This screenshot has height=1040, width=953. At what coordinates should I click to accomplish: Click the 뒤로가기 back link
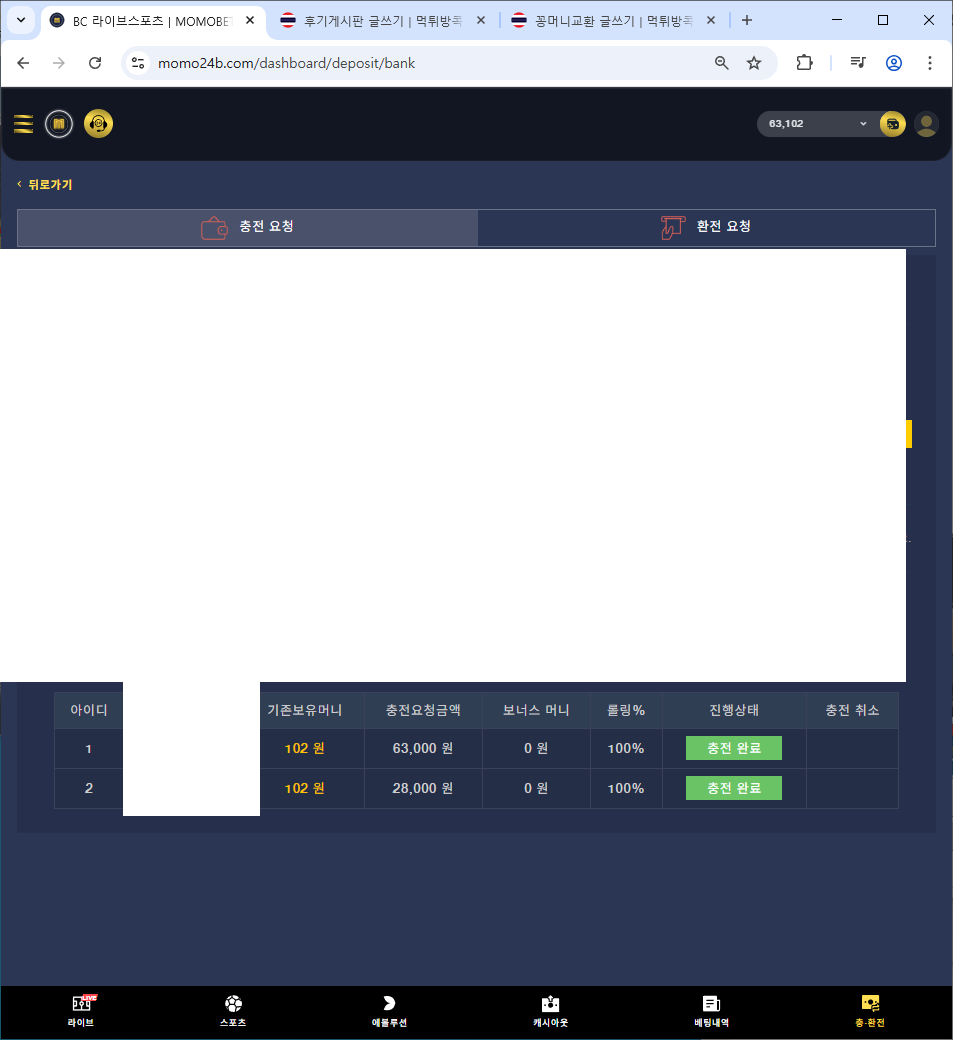(45, 184)
